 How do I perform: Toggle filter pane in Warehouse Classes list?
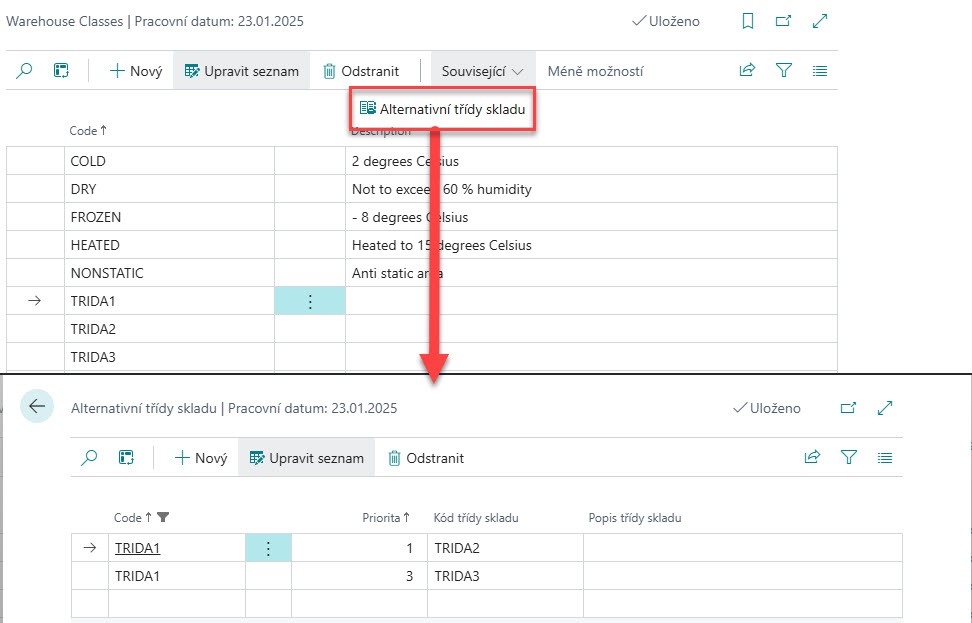[784, 71]
